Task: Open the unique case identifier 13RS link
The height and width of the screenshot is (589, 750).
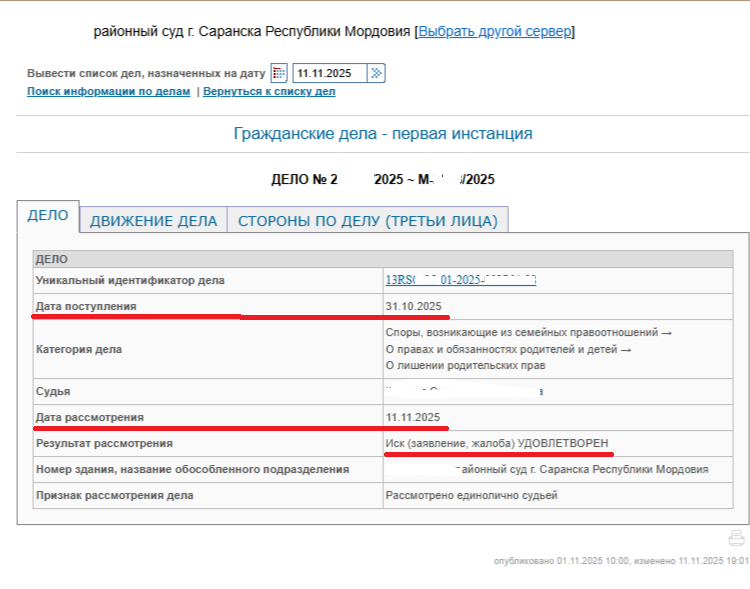Action: click(461, 280)
